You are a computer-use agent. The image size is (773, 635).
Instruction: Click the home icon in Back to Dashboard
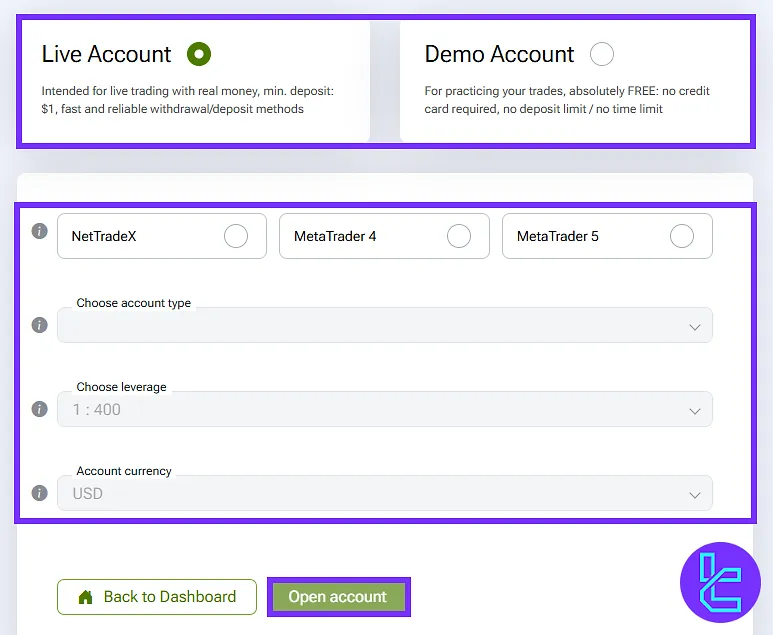(85, 597)
